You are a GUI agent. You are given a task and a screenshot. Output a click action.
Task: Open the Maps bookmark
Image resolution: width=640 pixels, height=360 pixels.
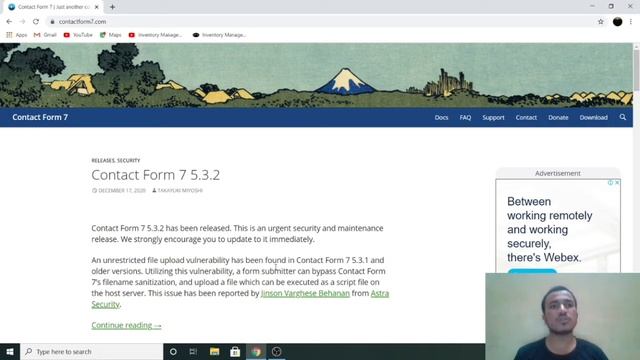click(111, 35)
